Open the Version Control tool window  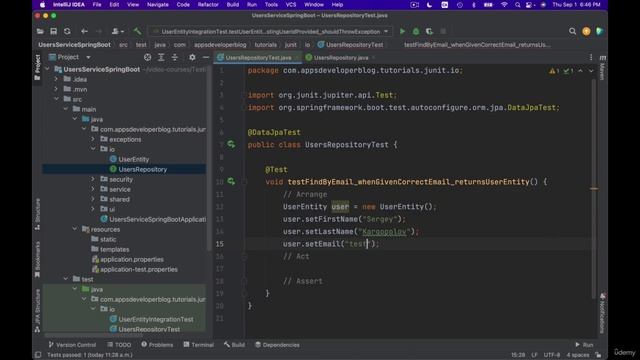(x=72, y=345)
